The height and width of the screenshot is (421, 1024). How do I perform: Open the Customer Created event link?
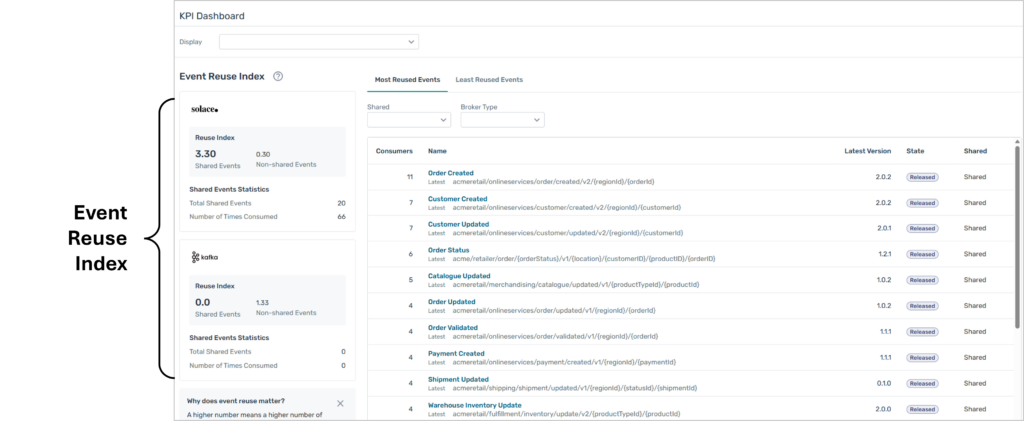point(457,199)
